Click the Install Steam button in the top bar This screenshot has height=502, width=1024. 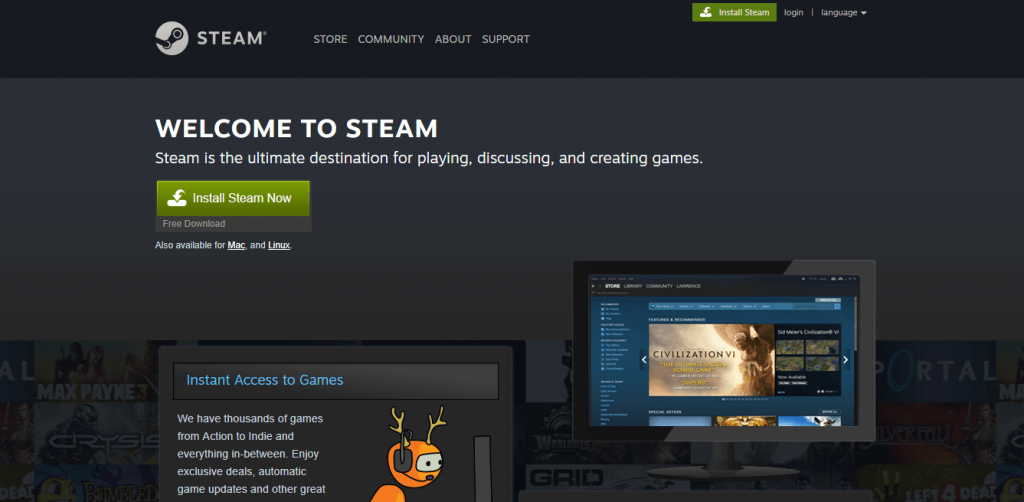[x=734, y=13]
